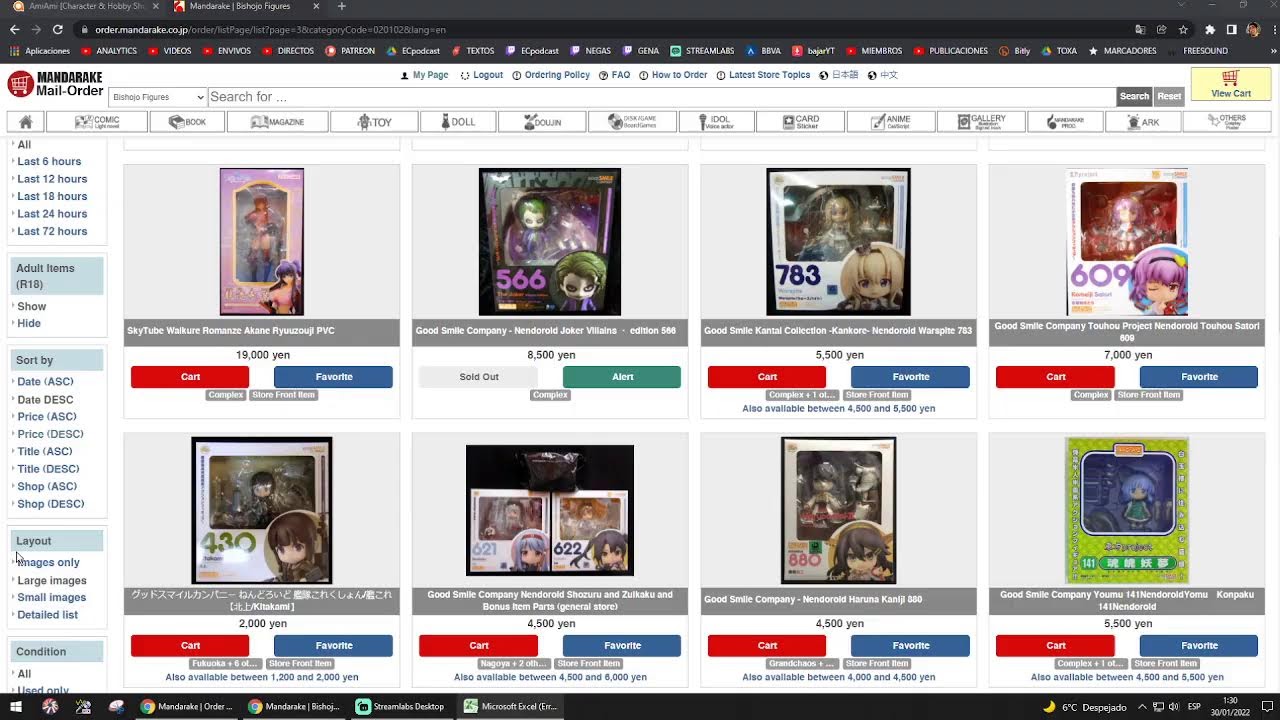Switch to the AmiAmi Chrome tab

click(85, 6)
